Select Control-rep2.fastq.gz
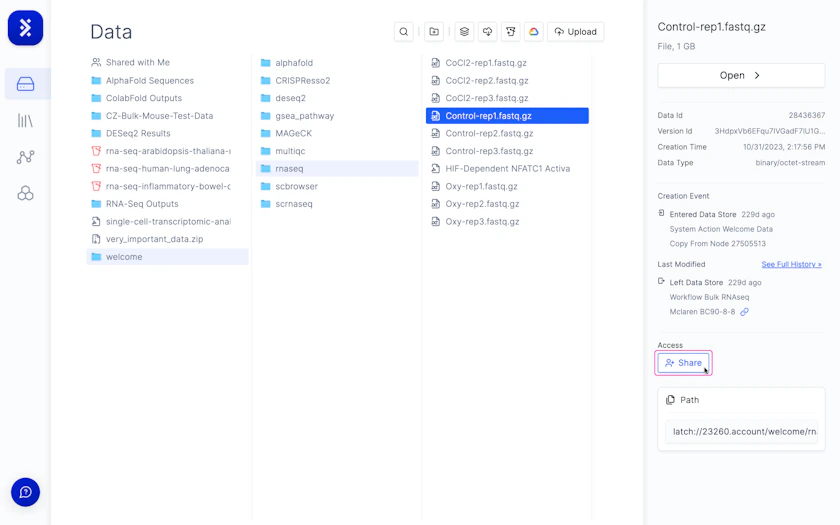Viewport: 840px width, 525px height. point(507,133)
